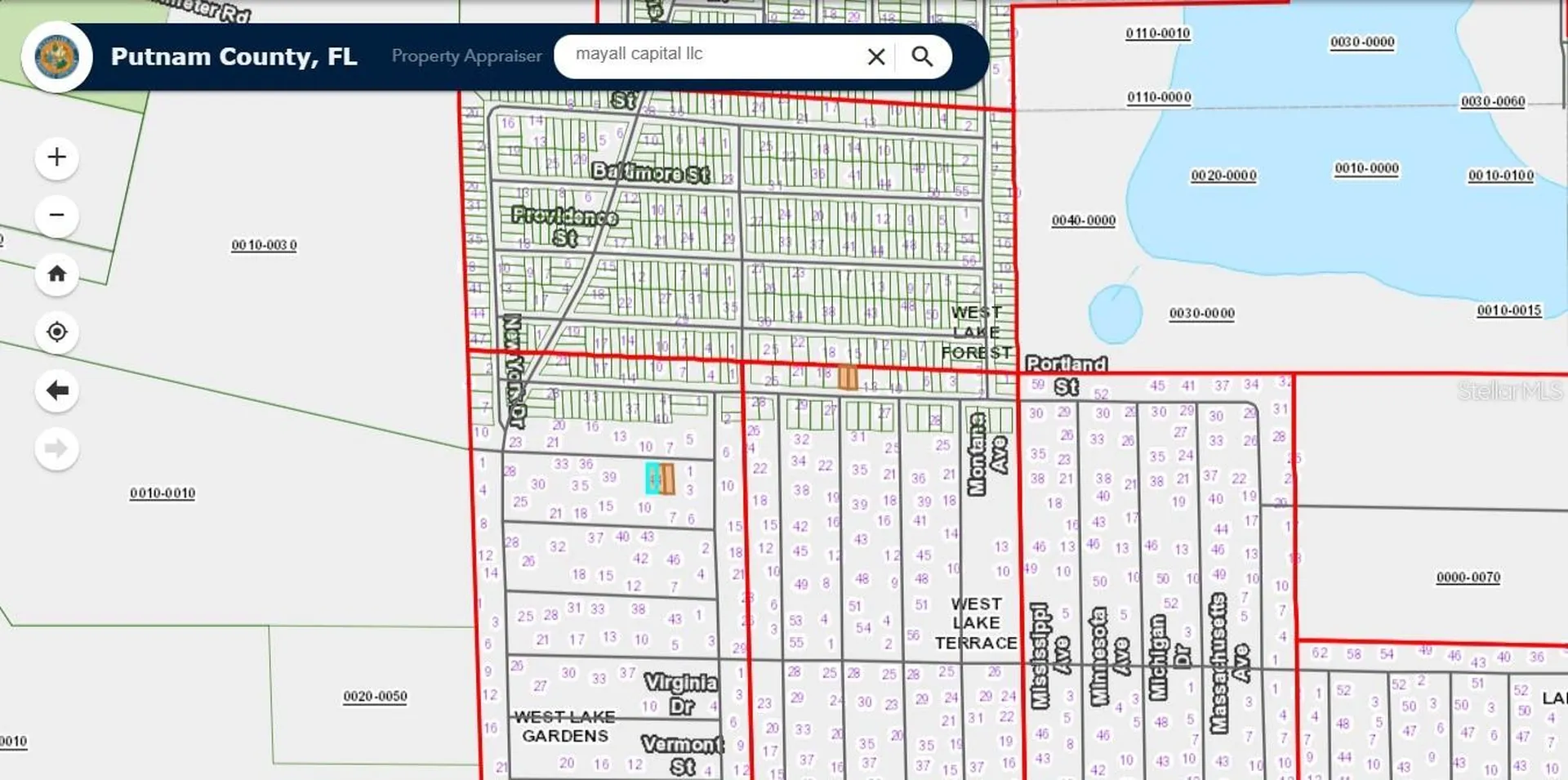Click the Baltimore St street label
Viewport: 1568px width, 780px height.
(x=651, y=172)
